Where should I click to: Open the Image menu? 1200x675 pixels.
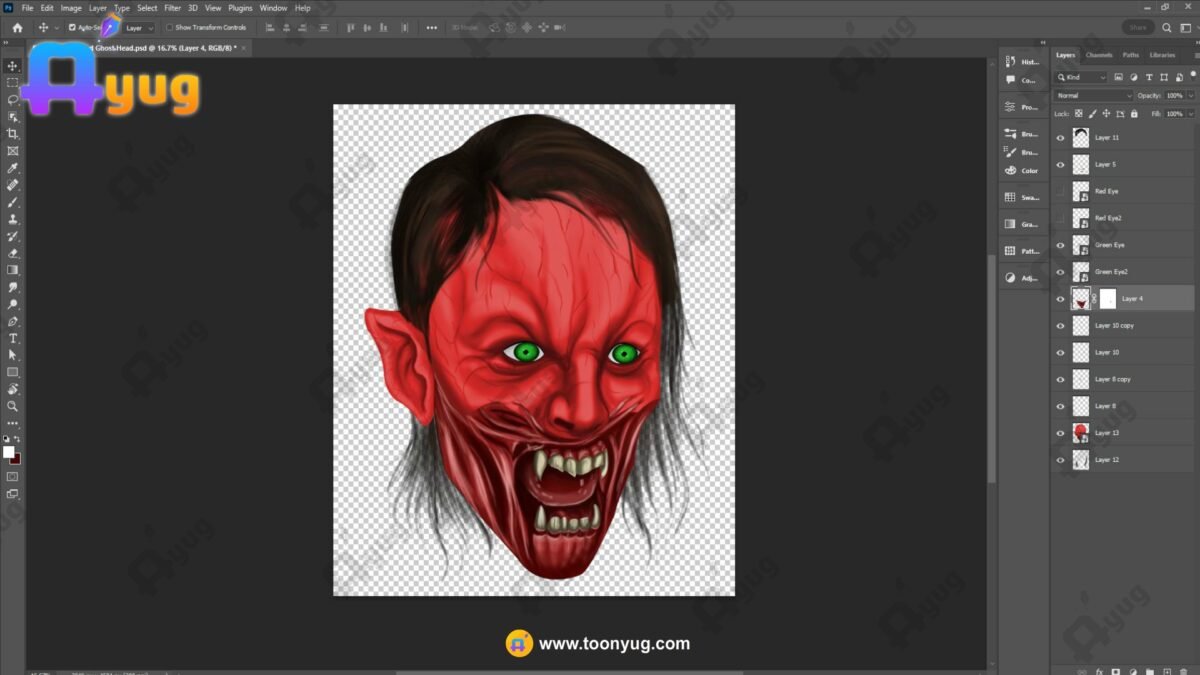pos(71,8)
